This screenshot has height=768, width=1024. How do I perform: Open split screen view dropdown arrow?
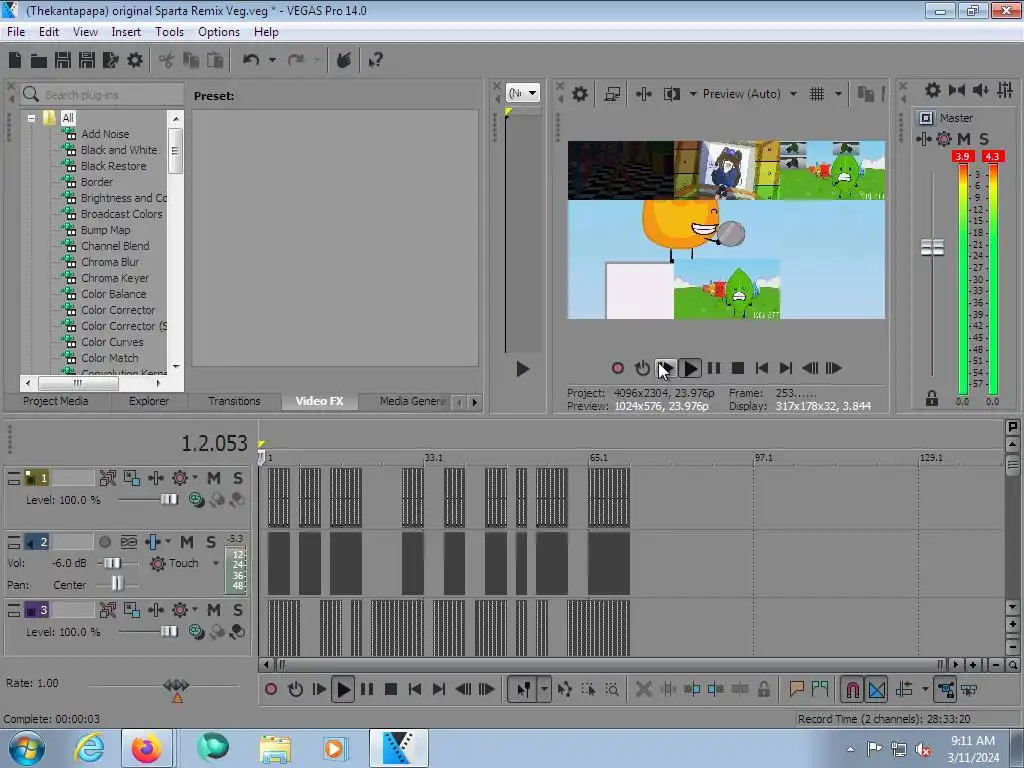coord(693,94)
